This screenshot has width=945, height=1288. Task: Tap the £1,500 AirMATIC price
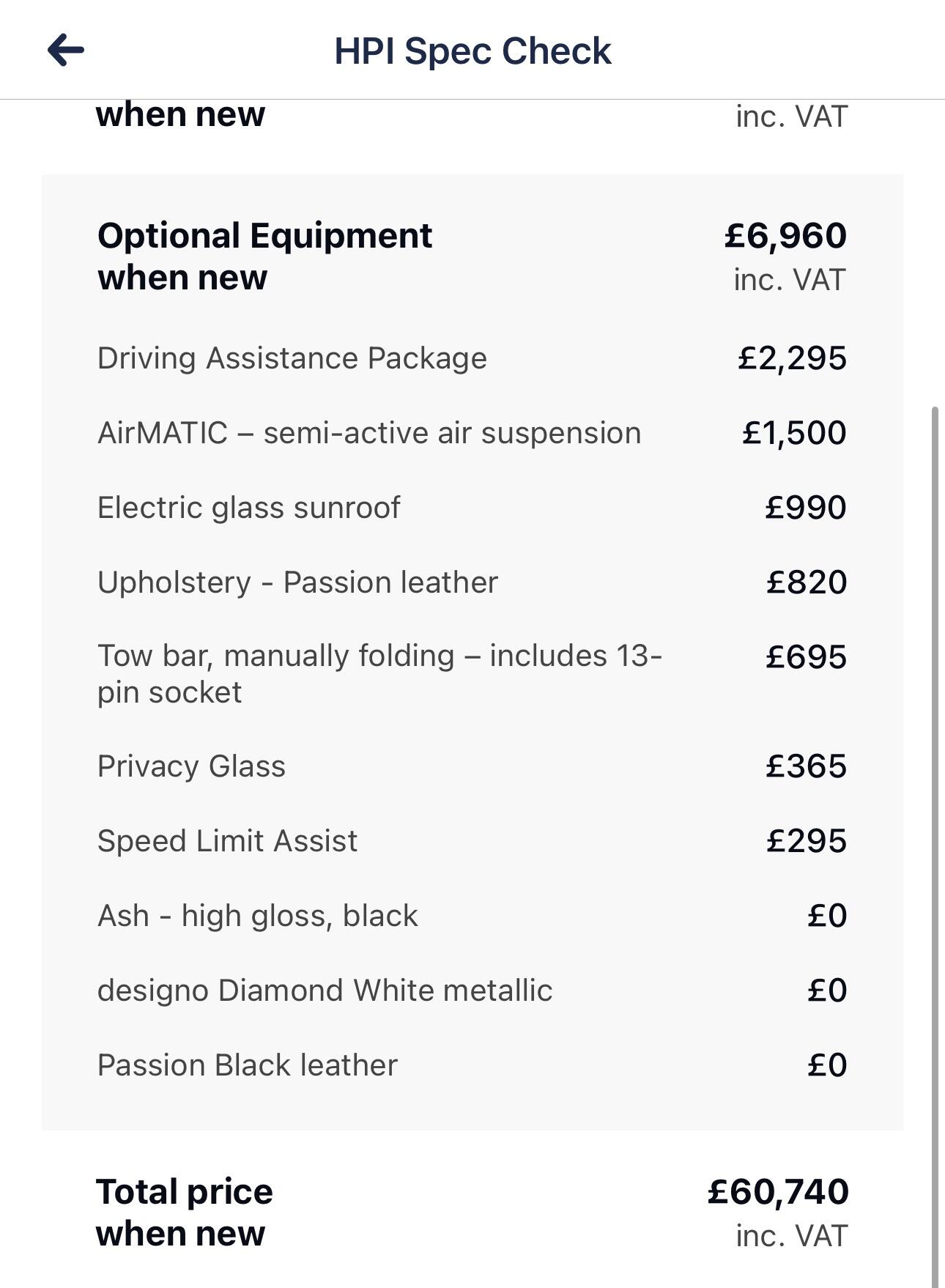pos(794,433)
